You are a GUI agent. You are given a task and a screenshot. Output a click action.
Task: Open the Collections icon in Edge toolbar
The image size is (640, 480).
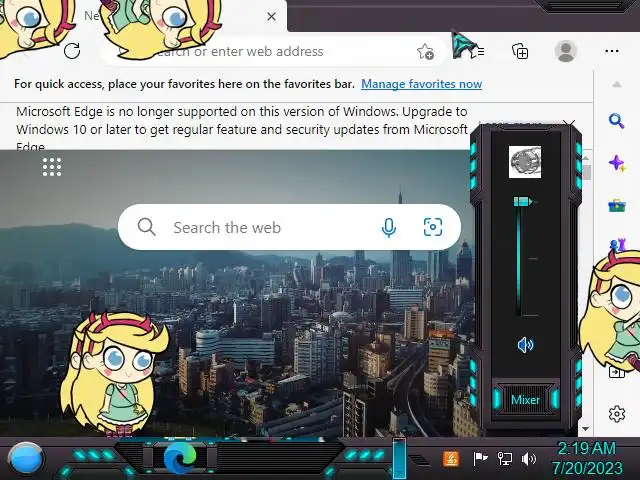[520, 51]
